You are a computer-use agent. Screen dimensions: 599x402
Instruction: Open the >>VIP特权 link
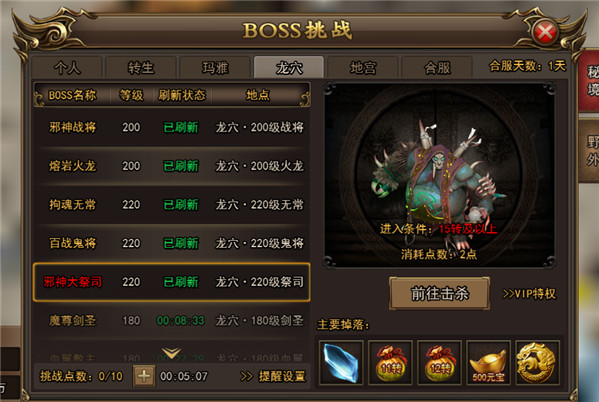(x=529, y=293)
